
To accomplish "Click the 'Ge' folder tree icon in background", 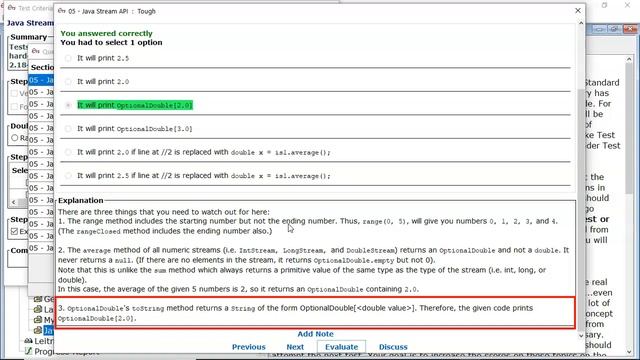I will pos(38,299).
